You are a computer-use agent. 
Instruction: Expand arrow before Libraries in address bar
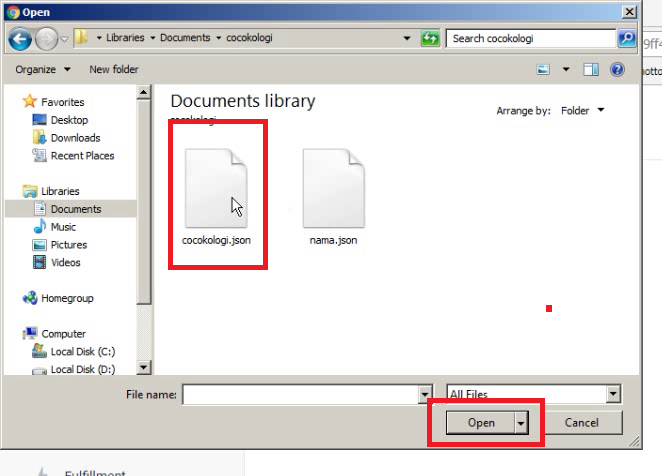[99, 38]
